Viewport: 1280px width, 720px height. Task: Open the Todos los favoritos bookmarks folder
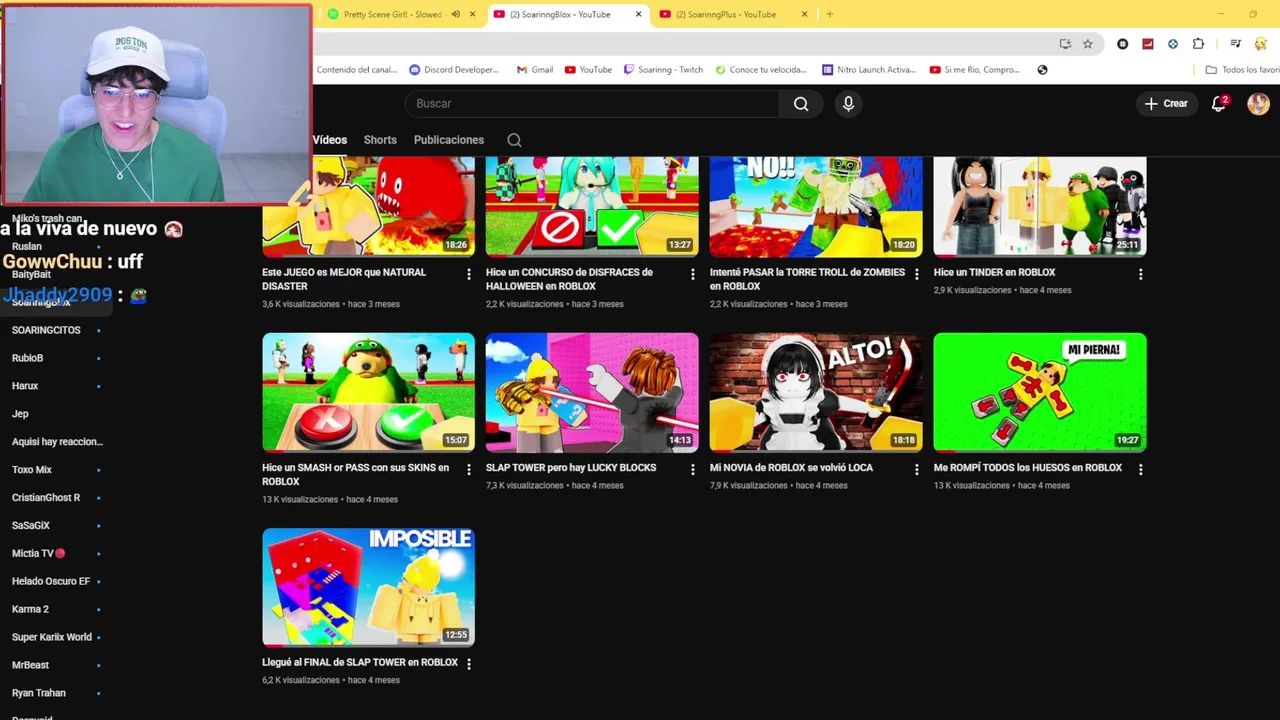(1242, 70)
